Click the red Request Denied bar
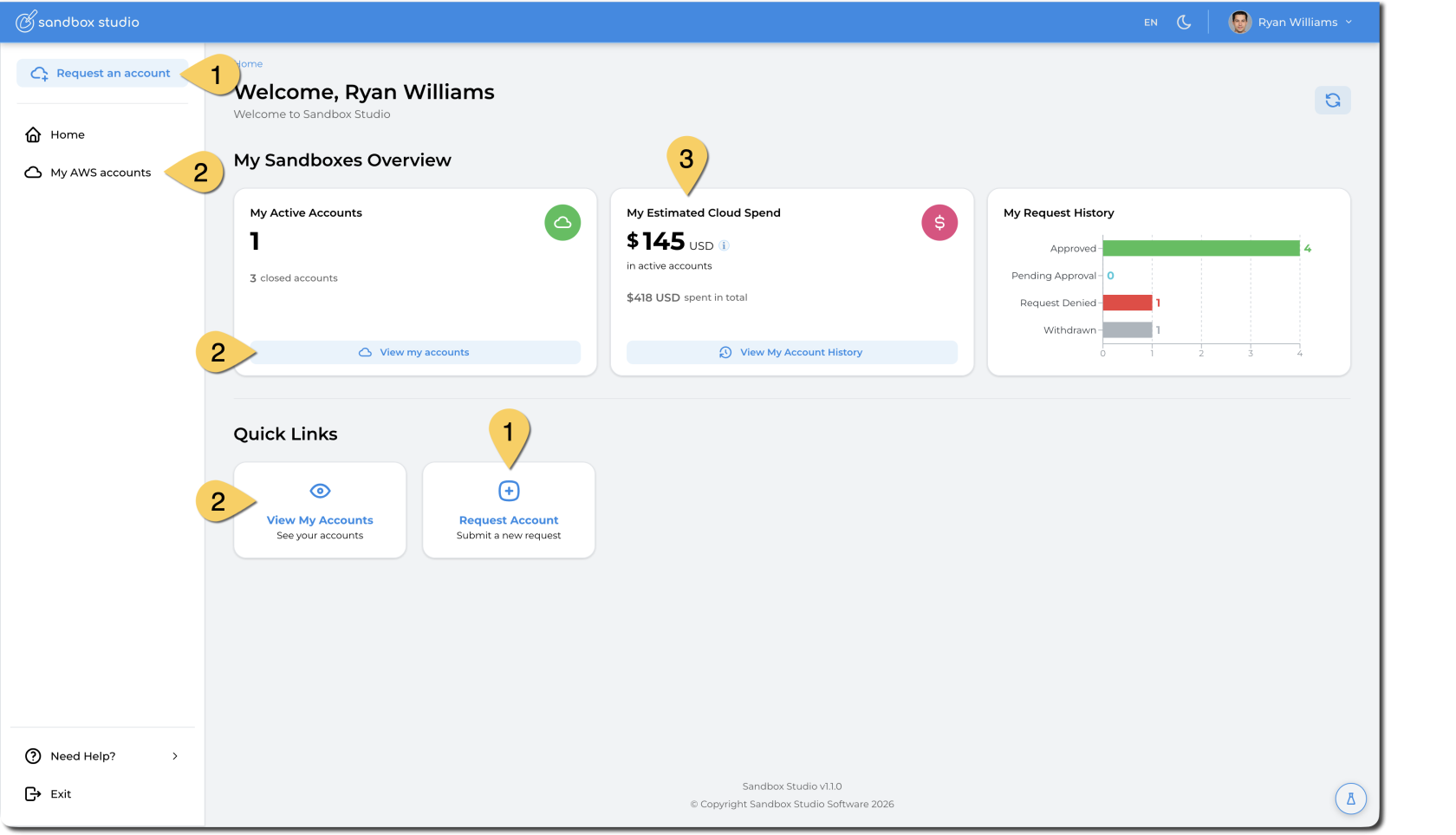Image resolution: width=1456 pixels, height=835 pixels. (1127, 303)
